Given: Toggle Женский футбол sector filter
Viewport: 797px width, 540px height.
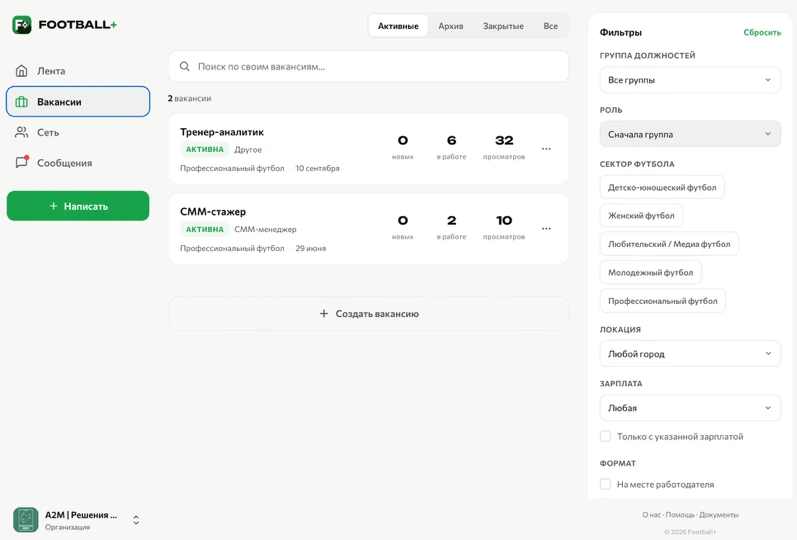Looking at the screenshot, I should pos(641,216).
